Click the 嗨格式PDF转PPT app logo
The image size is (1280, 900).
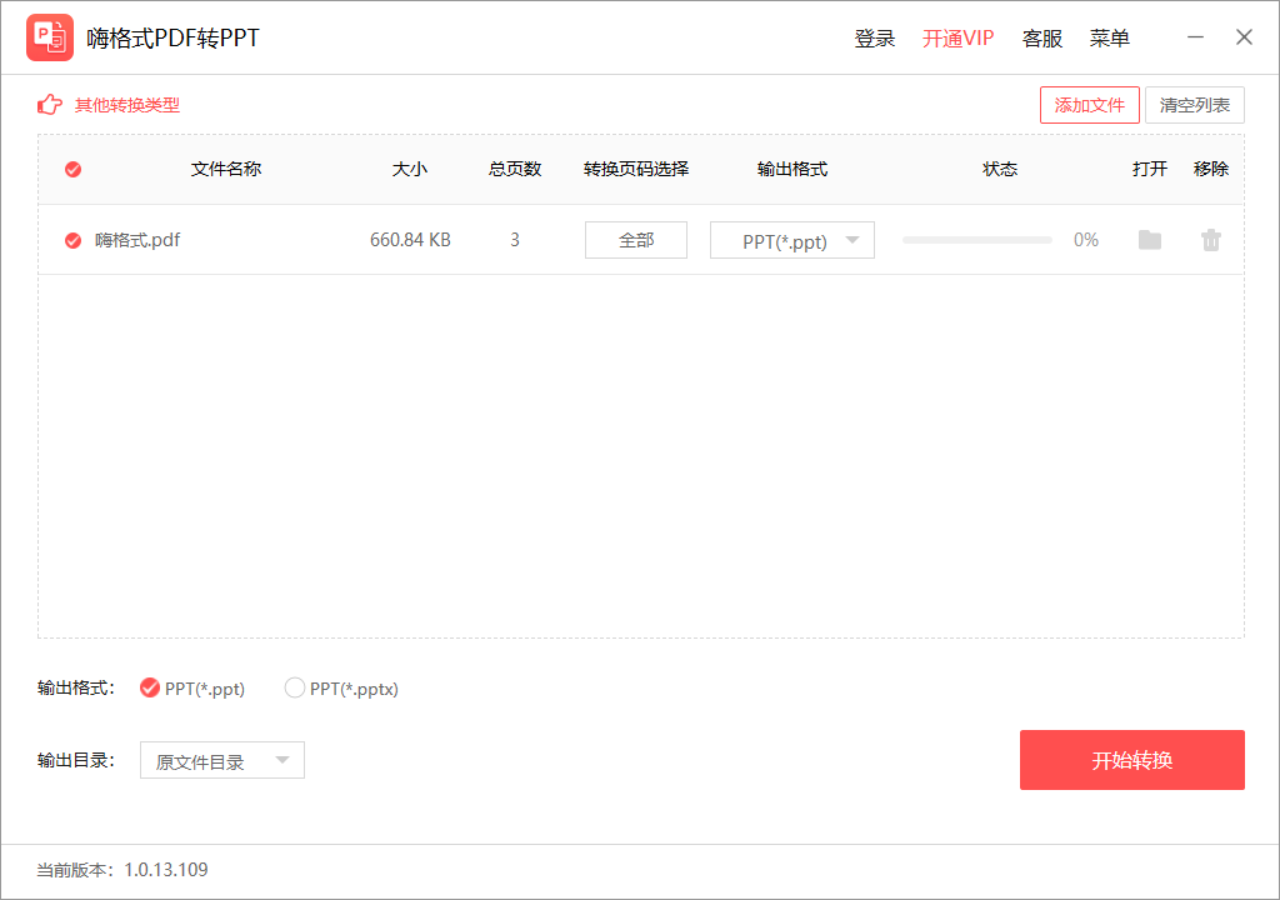tap(50, 38)
